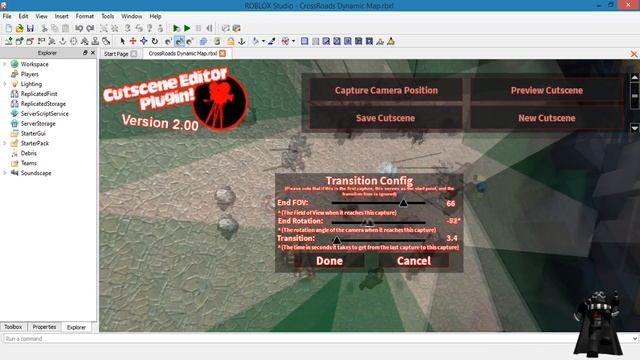Click the New file icon
Image resolution: width=640 pixels, height=360 pixels.
[x=9, y=28]
